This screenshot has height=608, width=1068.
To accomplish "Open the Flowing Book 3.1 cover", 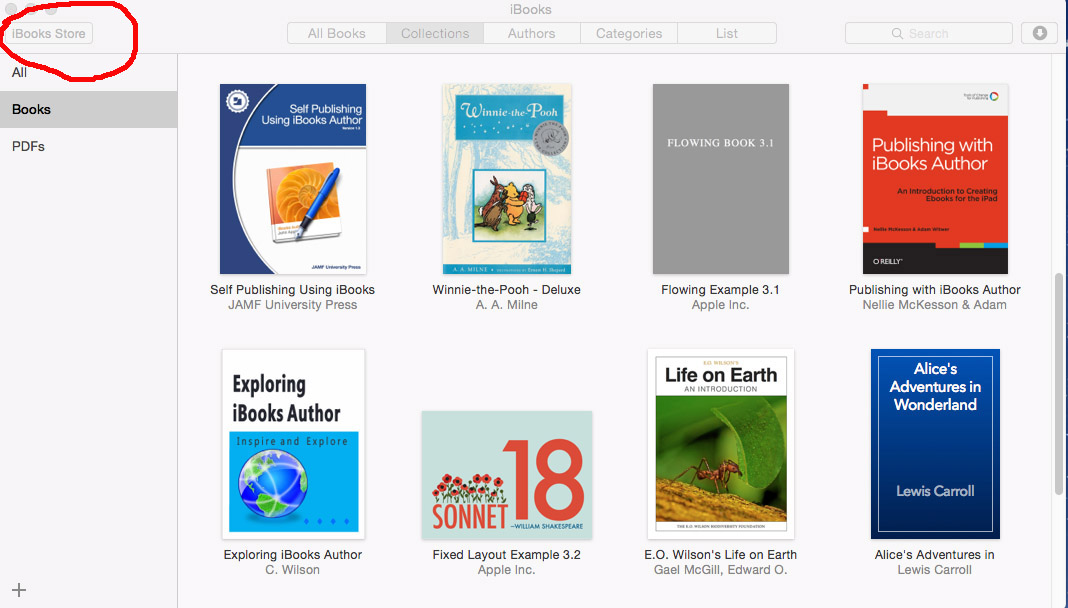I will click(x=721, y=179).
